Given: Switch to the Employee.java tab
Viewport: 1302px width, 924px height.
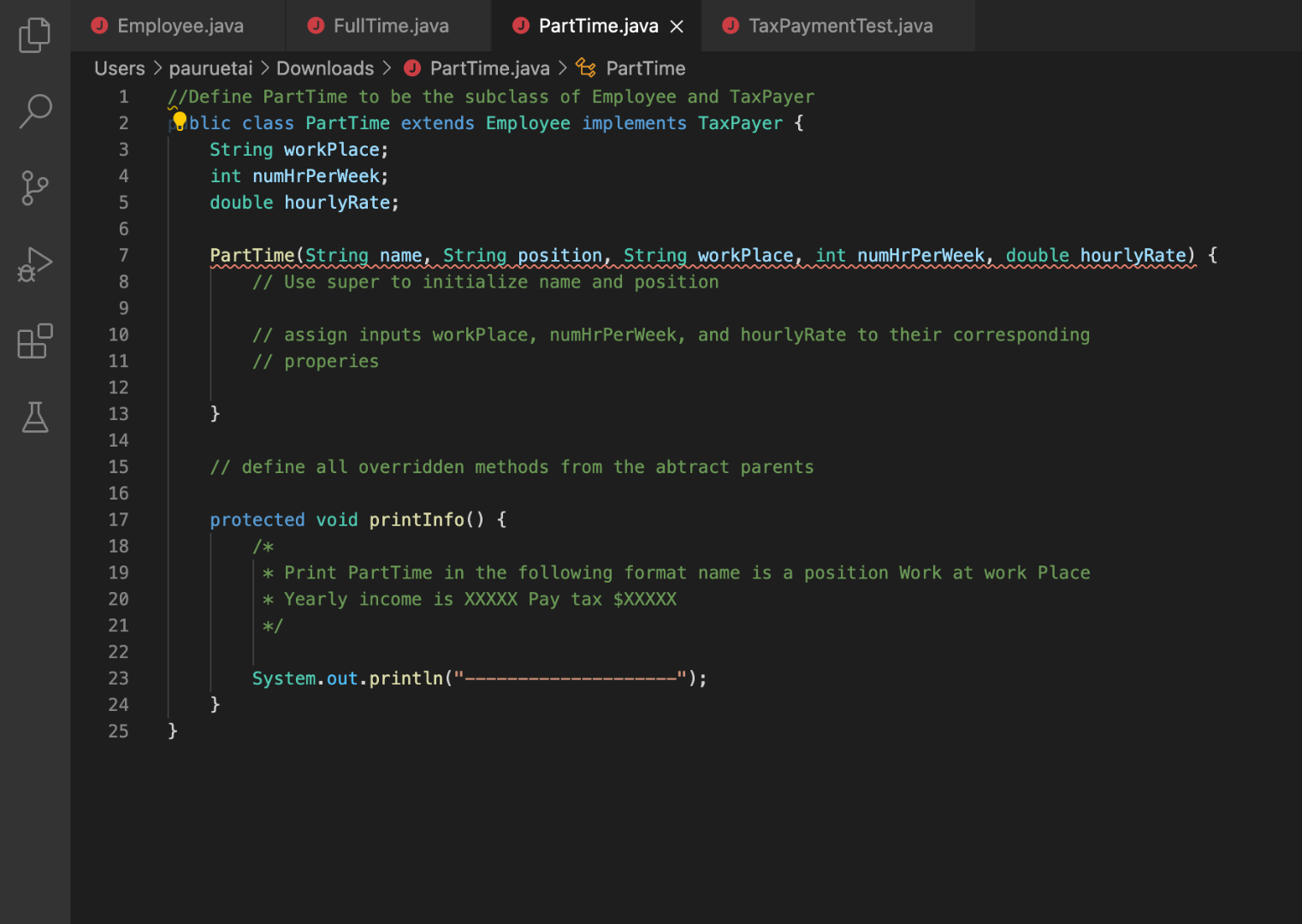Looking at the screenshot, I should pyautogui.click(x=178, y=26).
